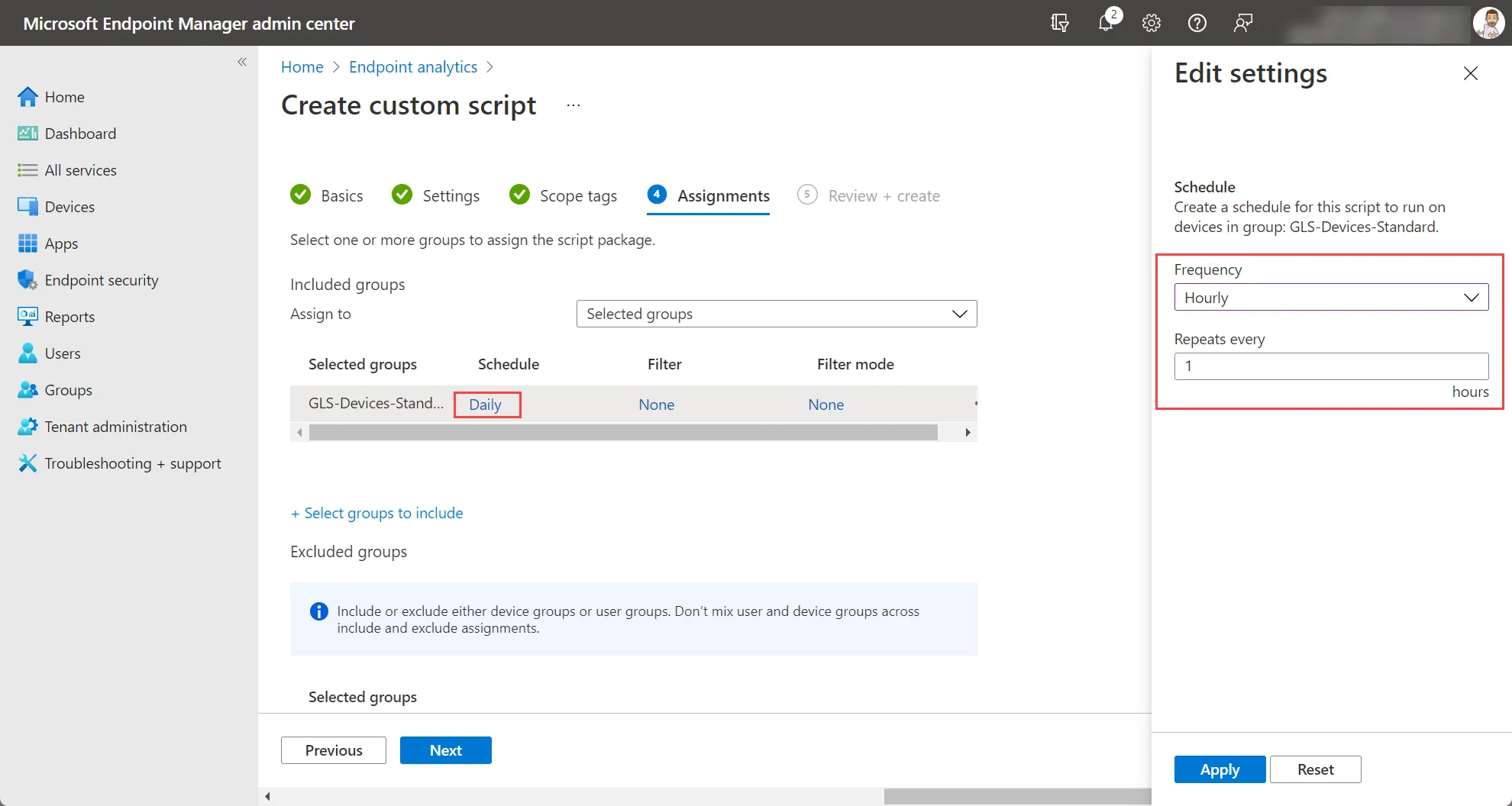Open the directory and subscription filter icon
Viewport: 1512px width, 806px height.
pos(1060,23)
